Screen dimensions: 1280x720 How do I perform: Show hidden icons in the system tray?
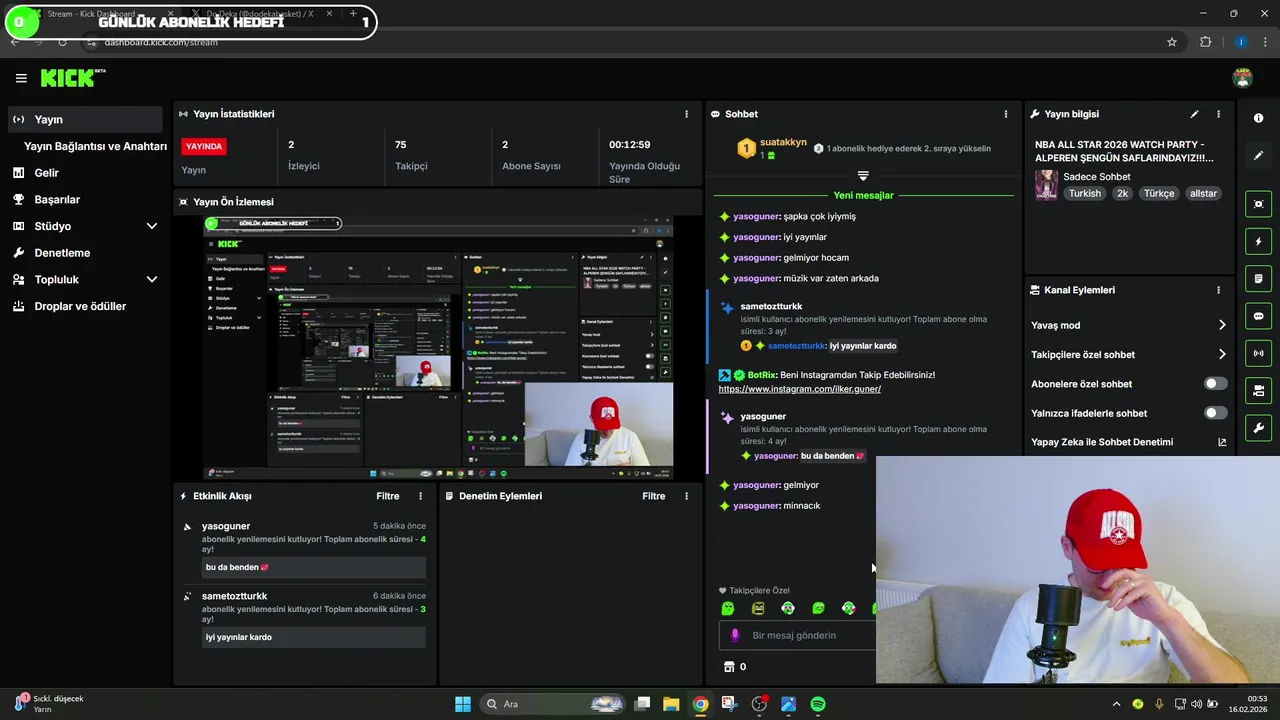click(1116, 704)
